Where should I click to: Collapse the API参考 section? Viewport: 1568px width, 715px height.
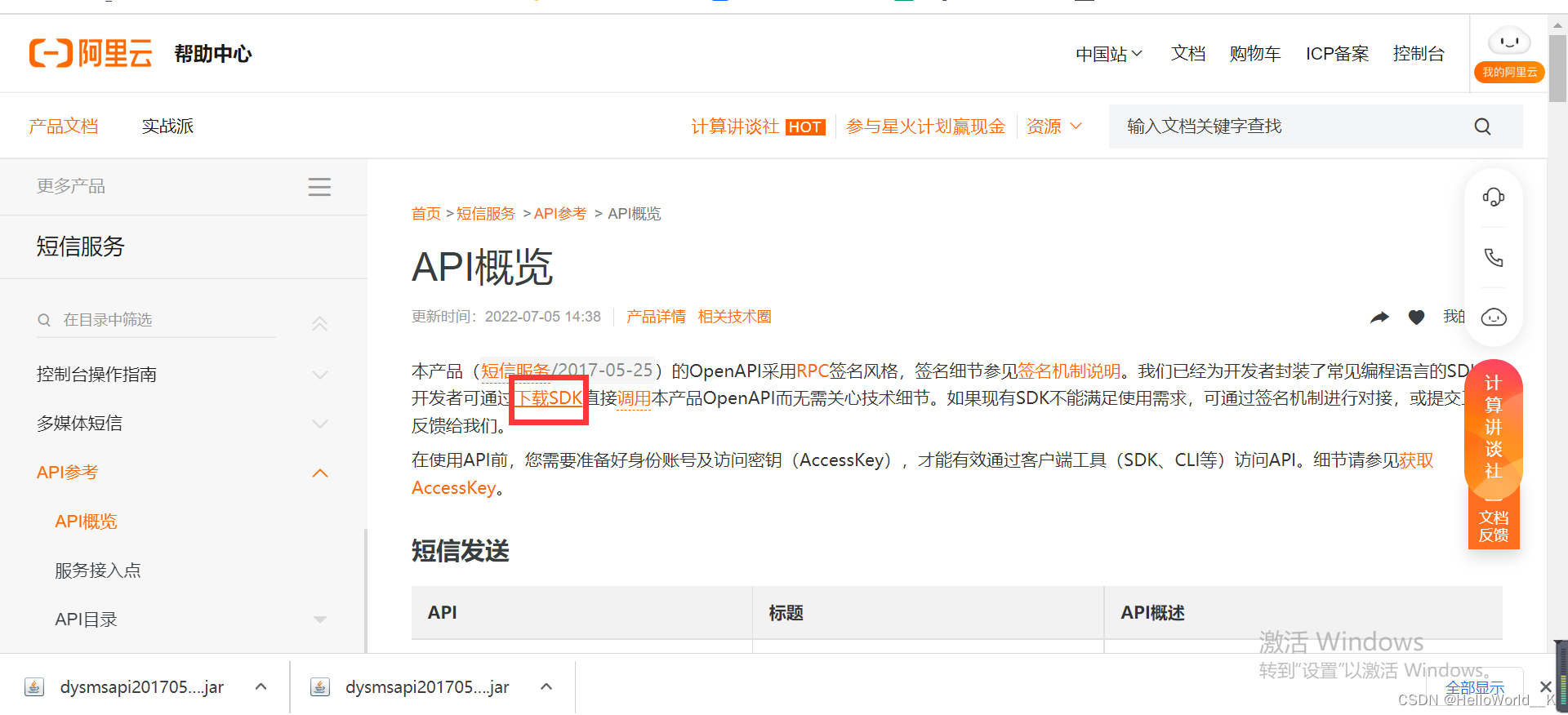point(320,473)
